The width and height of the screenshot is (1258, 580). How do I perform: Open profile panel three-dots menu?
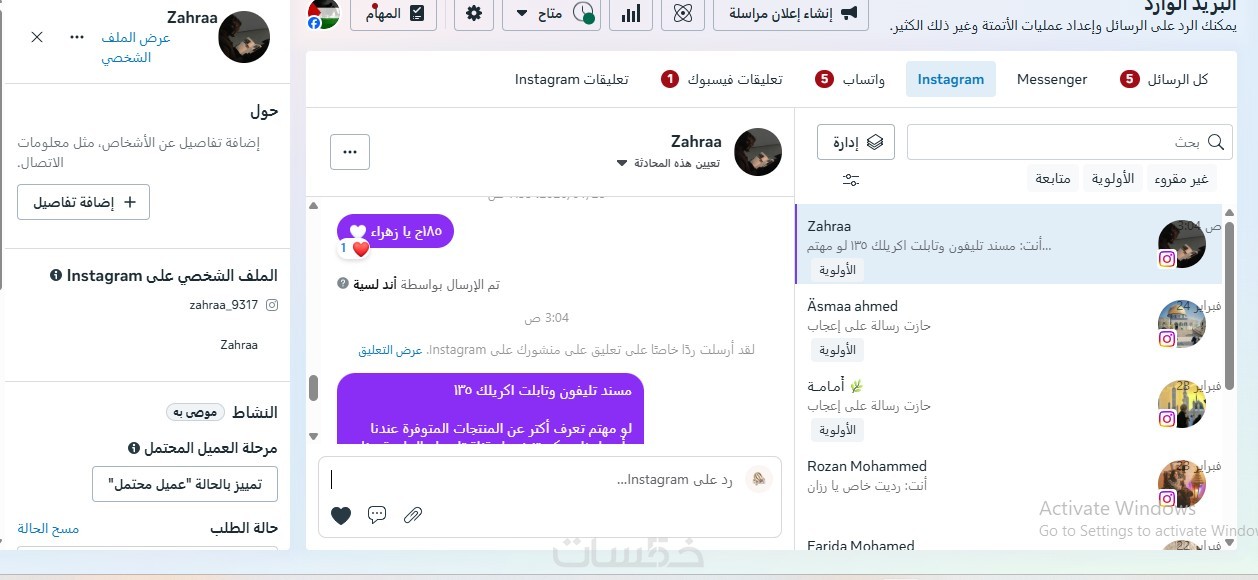click(x=77, y=37)
